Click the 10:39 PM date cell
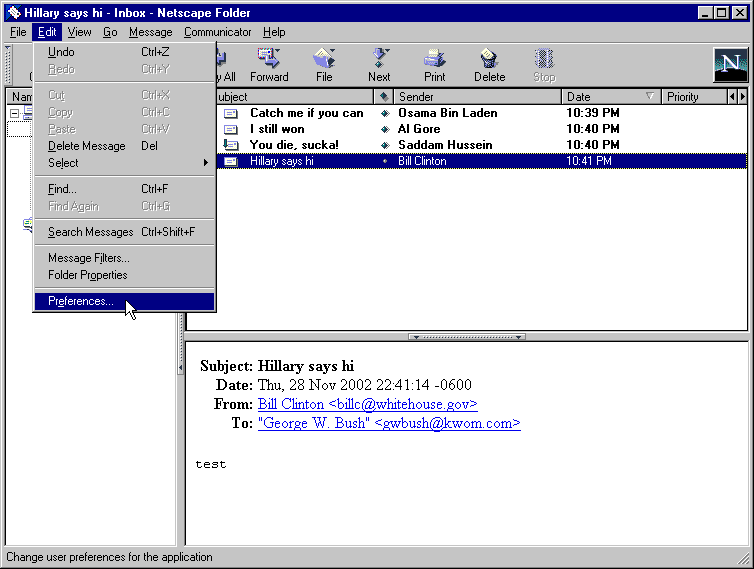This screenshot has height=569, width=754. (x=592, y=113)
